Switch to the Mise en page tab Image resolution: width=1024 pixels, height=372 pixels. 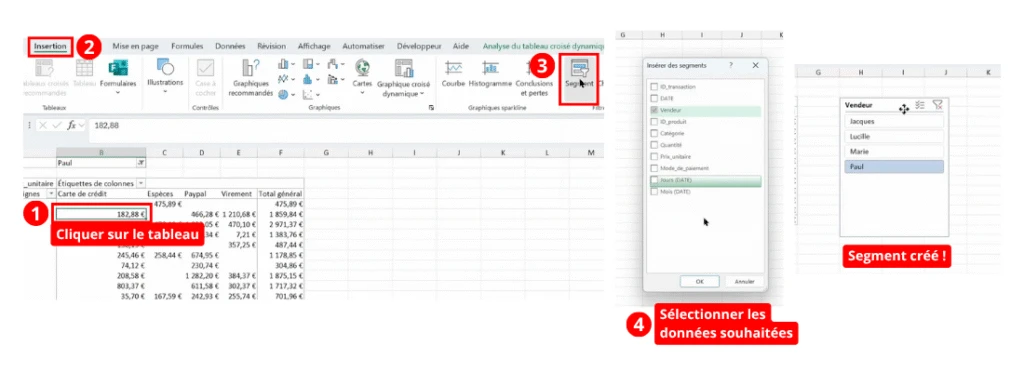(x=135, y=46)
